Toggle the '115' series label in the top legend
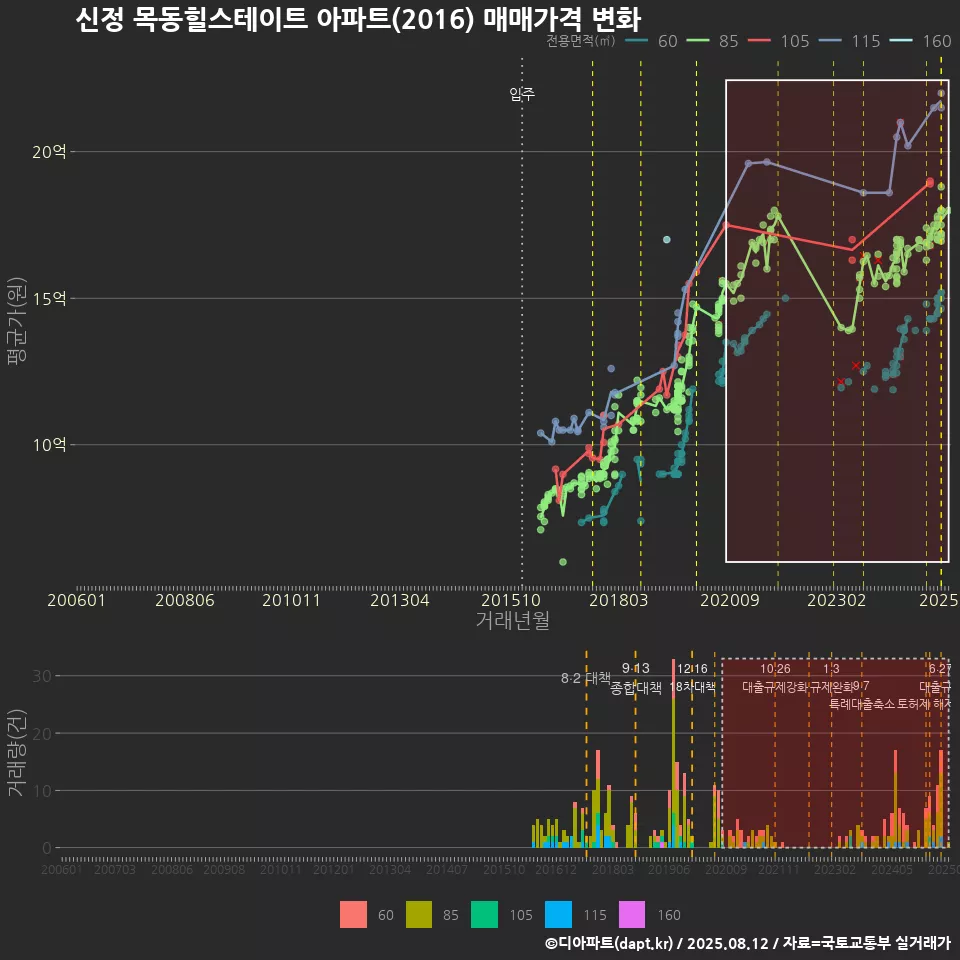The width and height of the screenshot is (960, 960). 866,41
